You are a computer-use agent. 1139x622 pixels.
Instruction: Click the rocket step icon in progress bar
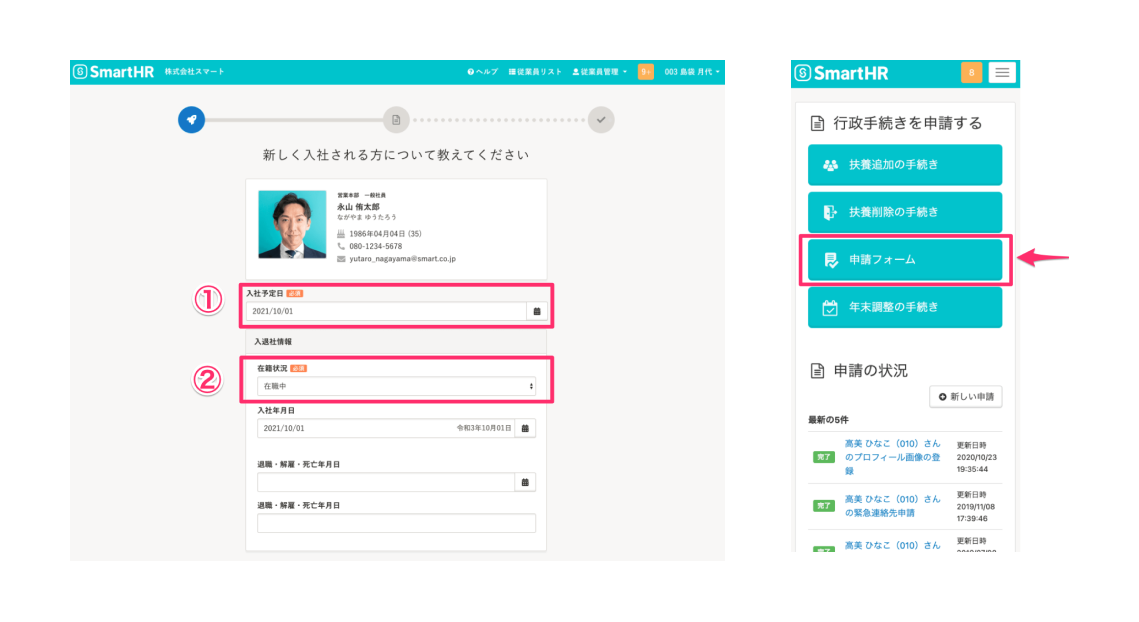pos(191,120)
